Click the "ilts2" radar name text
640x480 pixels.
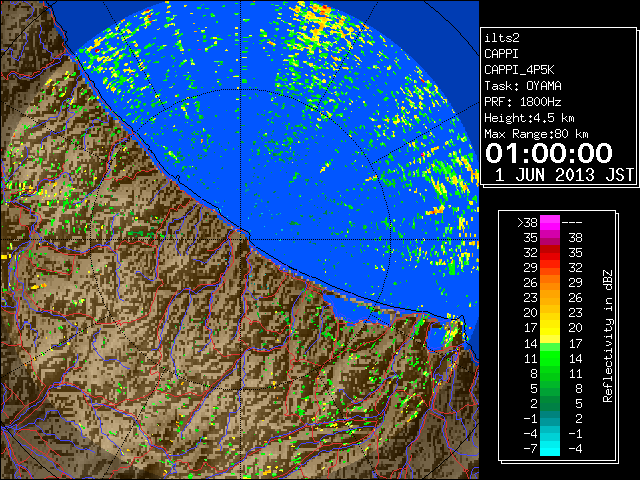point(502,38)
